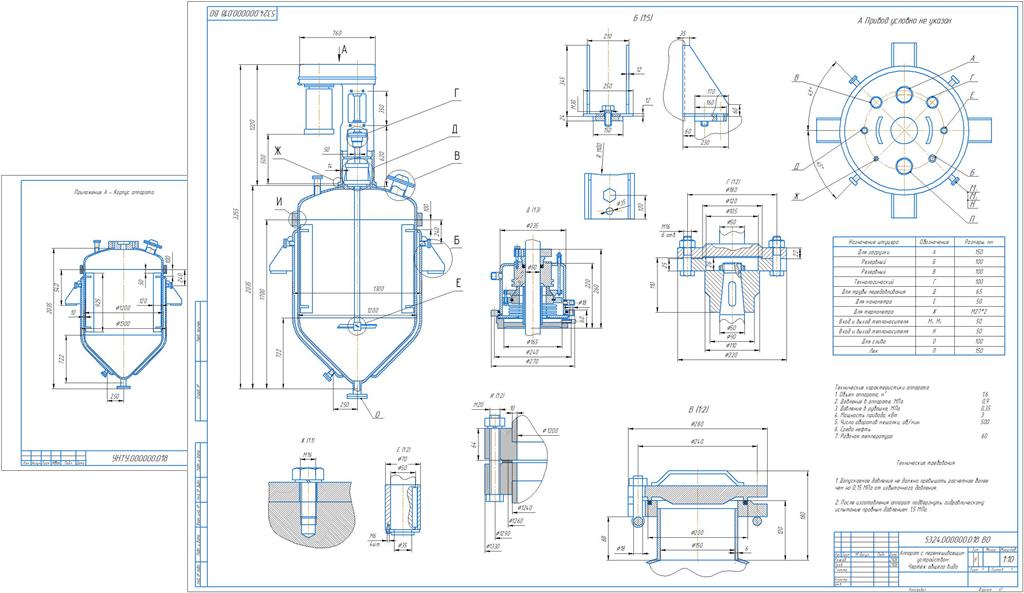This screenshot has height=593, width=1024.
Task: Select the 'Г (1:2)' coupling section title
Action: click(731, 182)
